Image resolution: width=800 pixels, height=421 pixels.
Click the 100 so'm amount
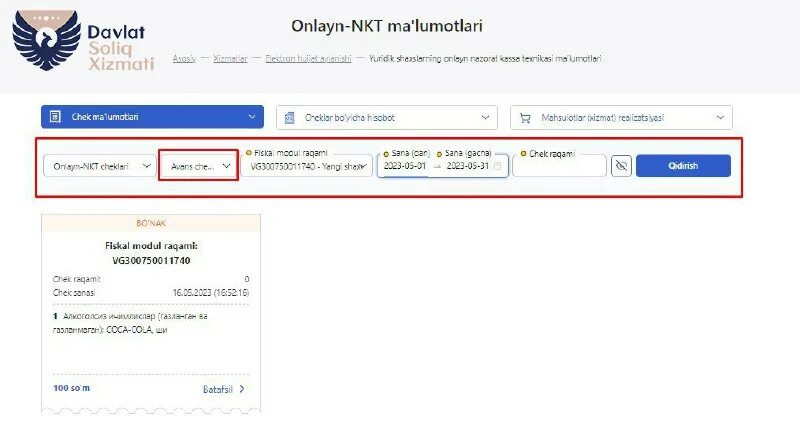(x=71, y=388)
